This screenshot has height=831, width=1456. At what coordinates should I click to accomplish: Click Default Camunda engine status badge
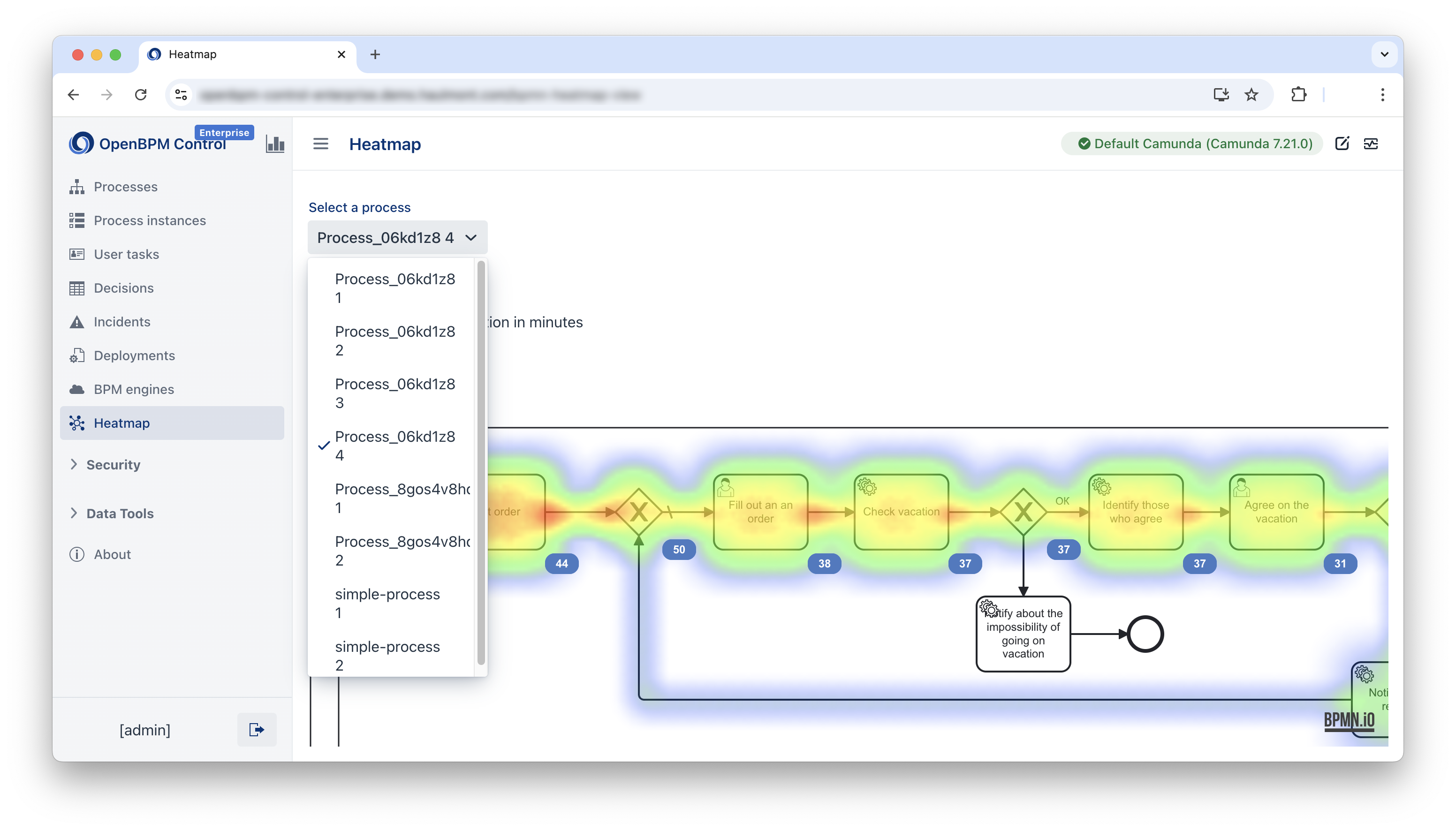pos(1195,144)
